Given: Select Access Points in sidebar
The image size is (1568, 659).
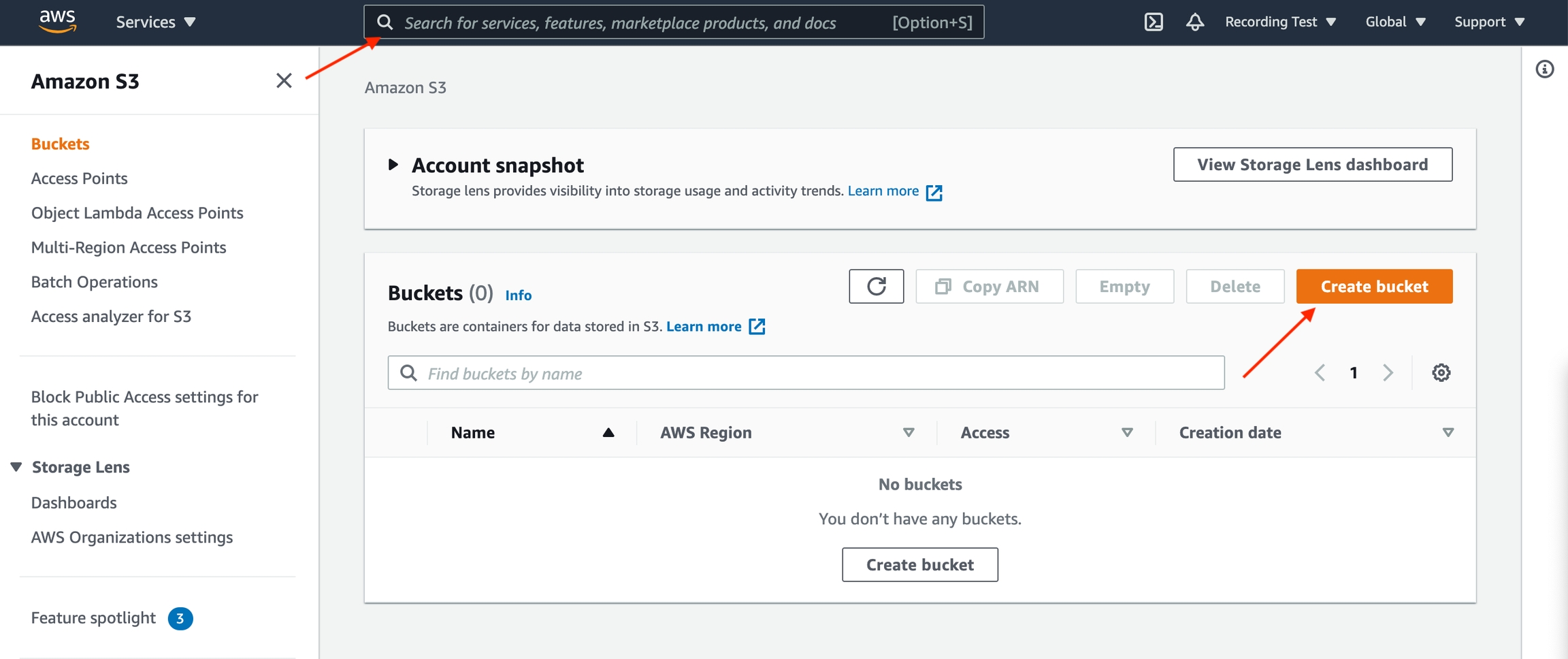Looking at the screenshot, I should point(79,178).
